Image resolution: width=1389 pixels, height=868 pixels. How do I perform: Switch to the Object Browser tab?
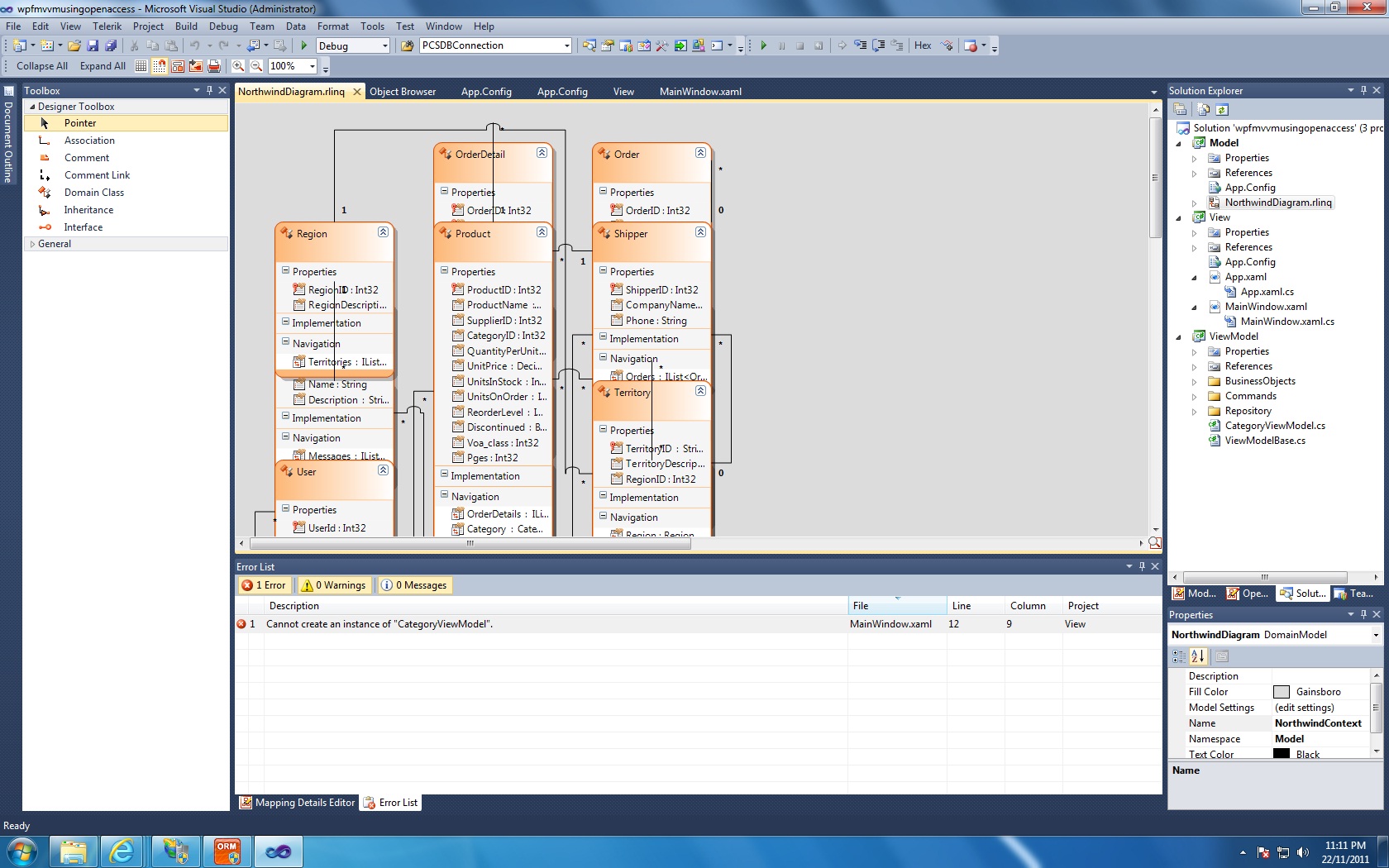403,92
